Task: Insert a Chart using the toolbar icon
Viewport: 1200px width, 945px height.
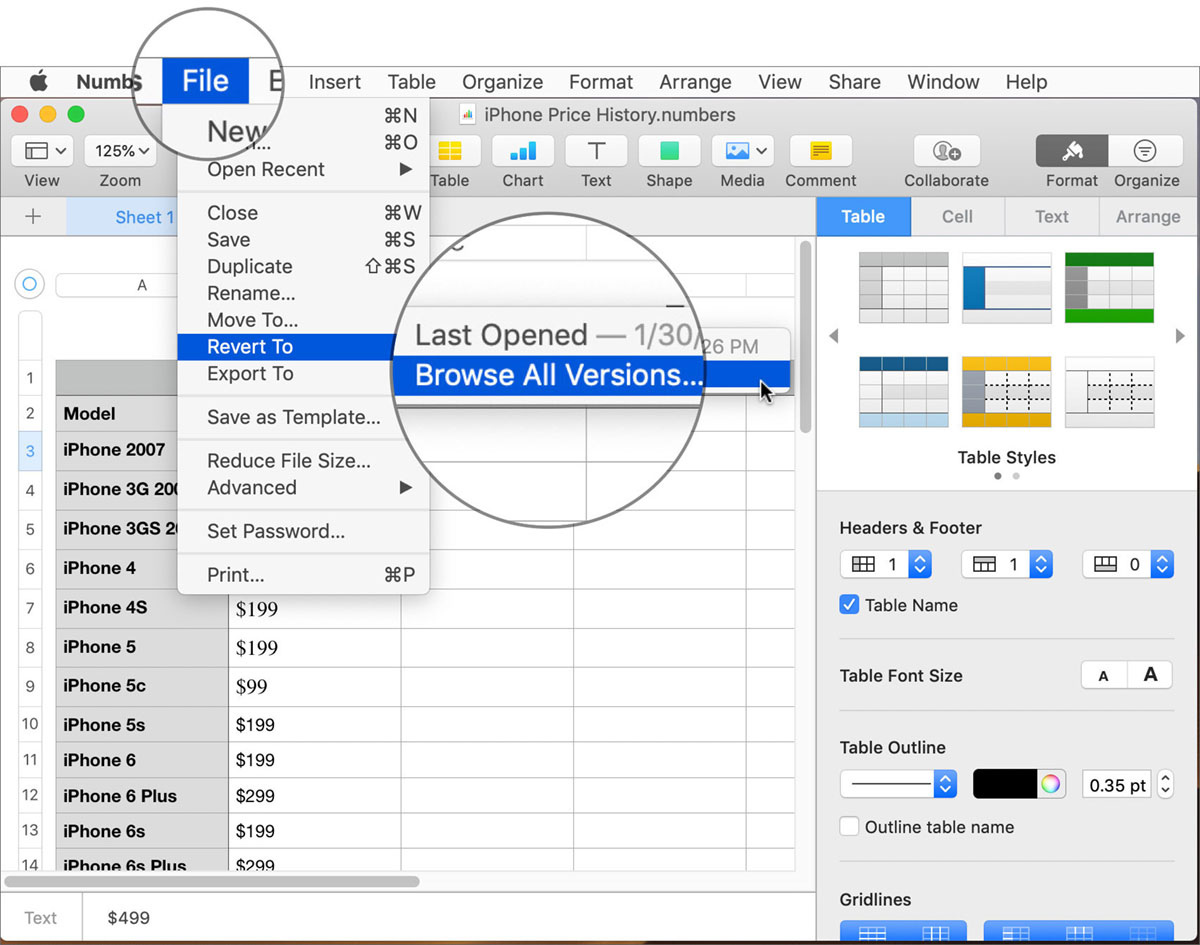Action: [x=522, y=152]
